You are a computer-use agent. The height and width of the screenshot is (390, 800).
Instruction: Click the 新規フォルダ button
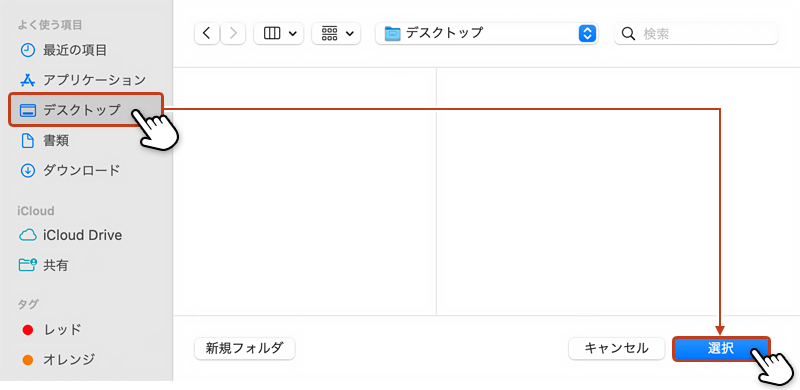coord(244,349)
